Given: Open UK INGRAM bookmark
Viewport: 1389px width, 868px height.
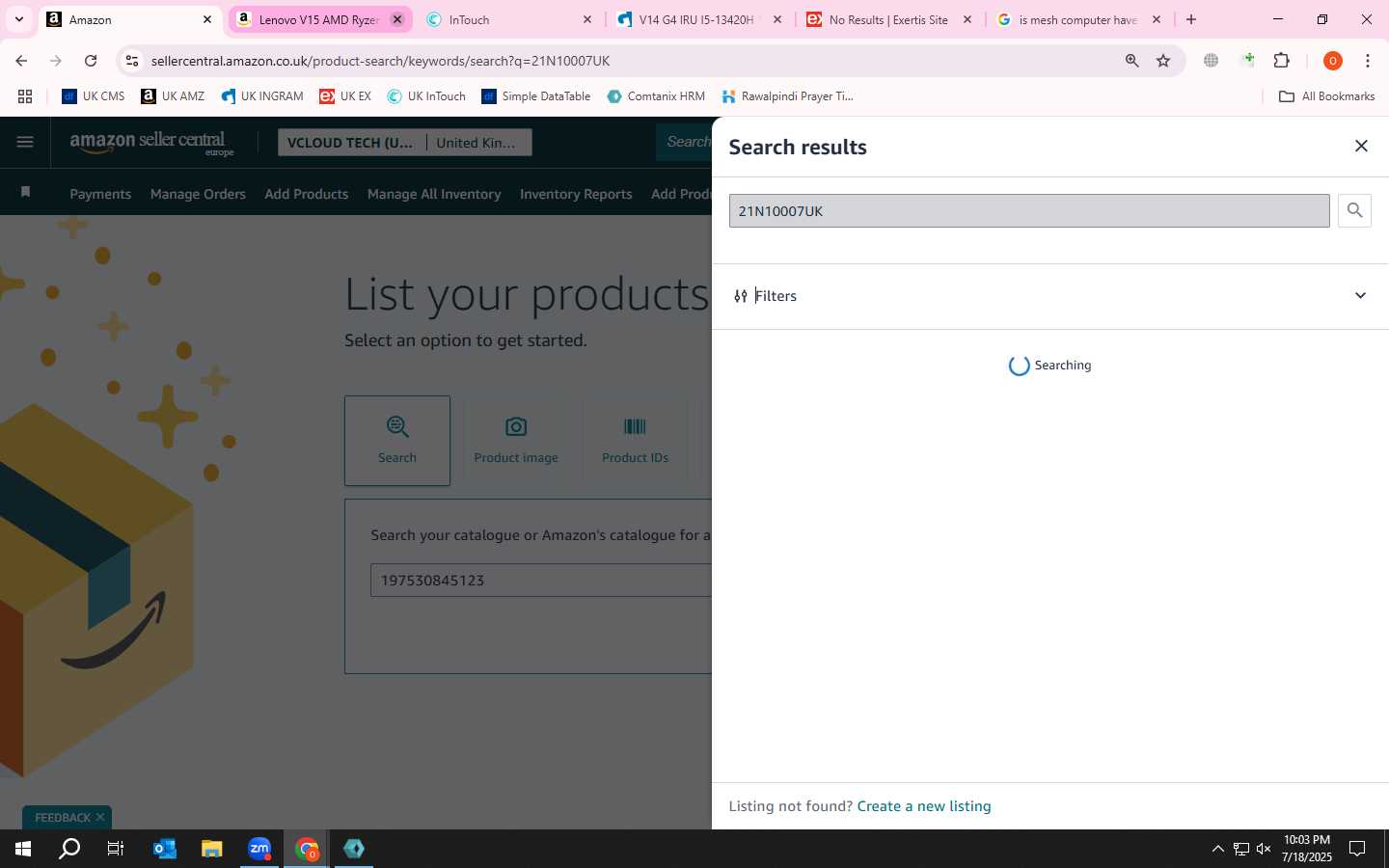Looking at the screenshot, I should [261, 96].
